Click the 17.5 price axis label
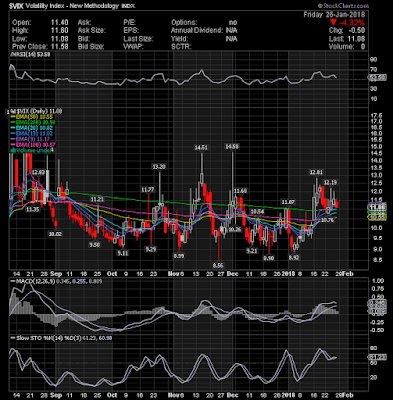 coord(377,116)
